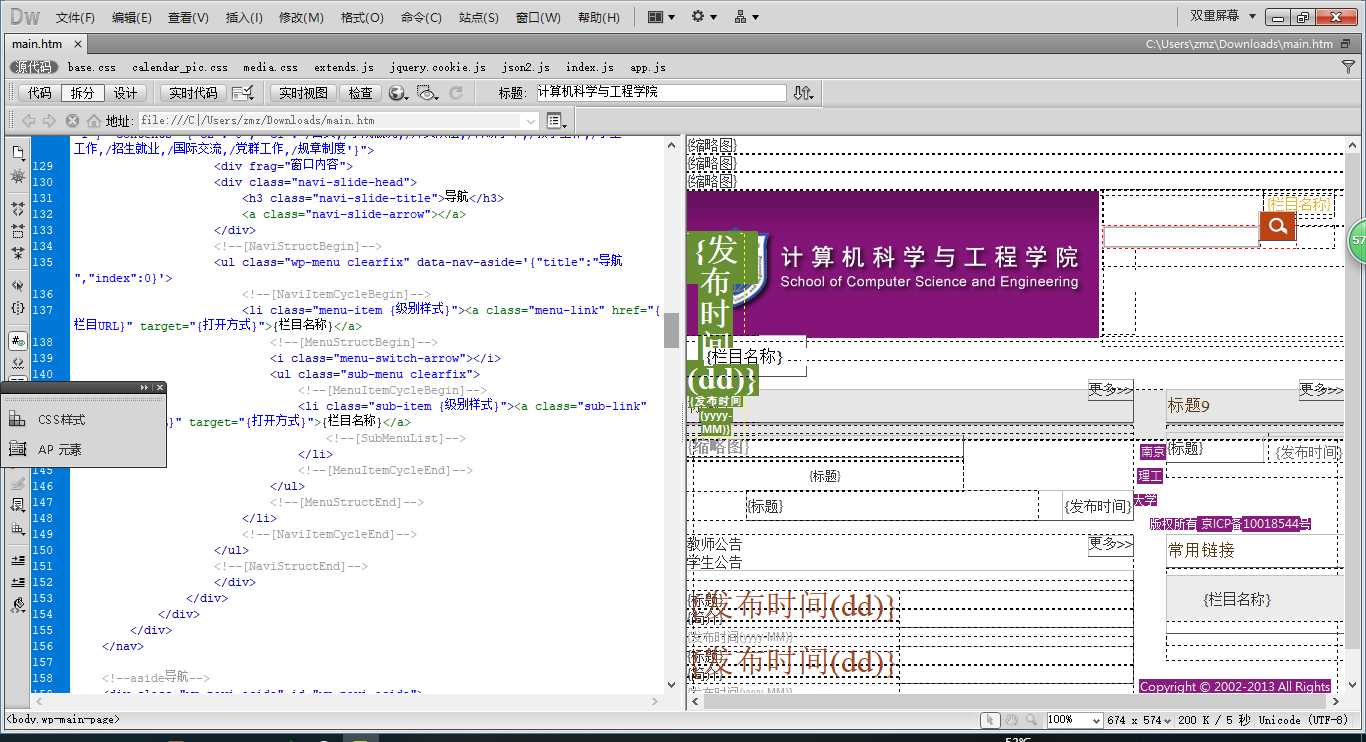Image resolution: width=1366 pixels, height=742 pixels.
Task: Click the code pane vertical scrollbar thumb
Action: (671, 330)
